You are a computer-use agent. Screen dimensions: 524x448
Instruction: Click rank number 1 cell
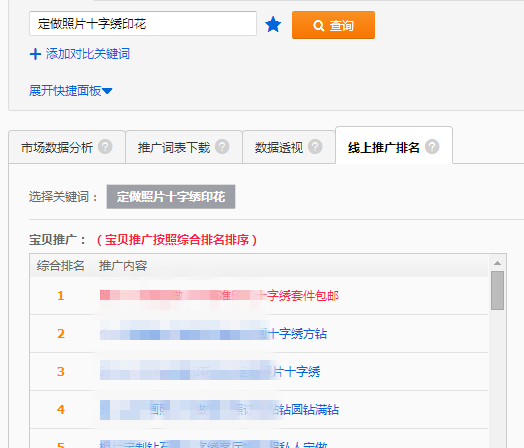60,296
